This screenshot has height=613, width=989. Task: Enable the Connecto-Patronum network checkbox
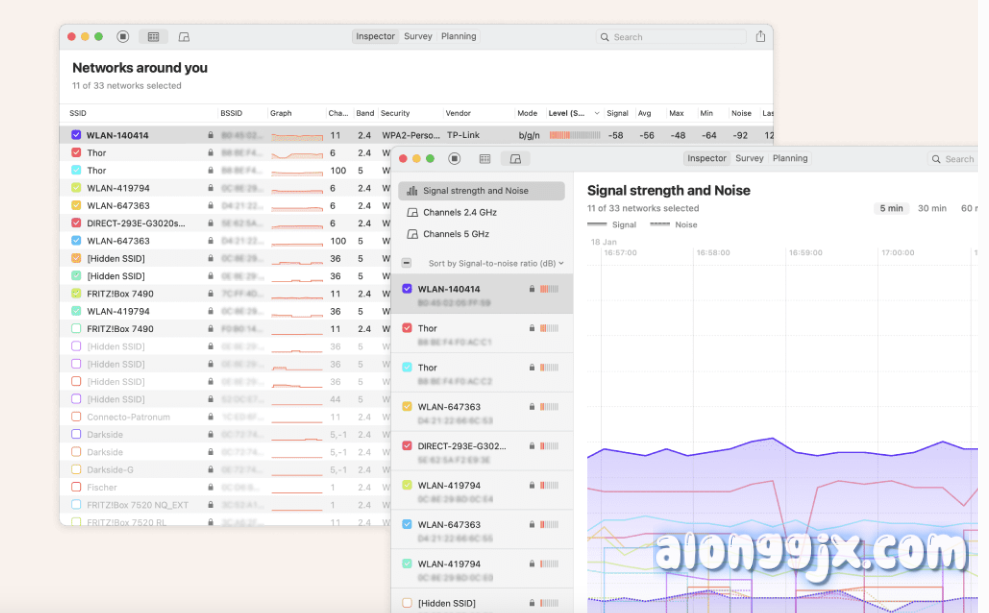click(x=77, y=417)
